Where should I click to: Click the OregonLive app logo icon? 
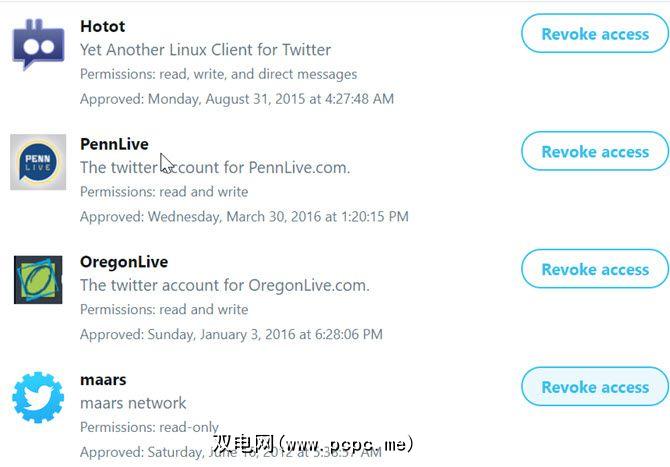[x=38, y=279]
